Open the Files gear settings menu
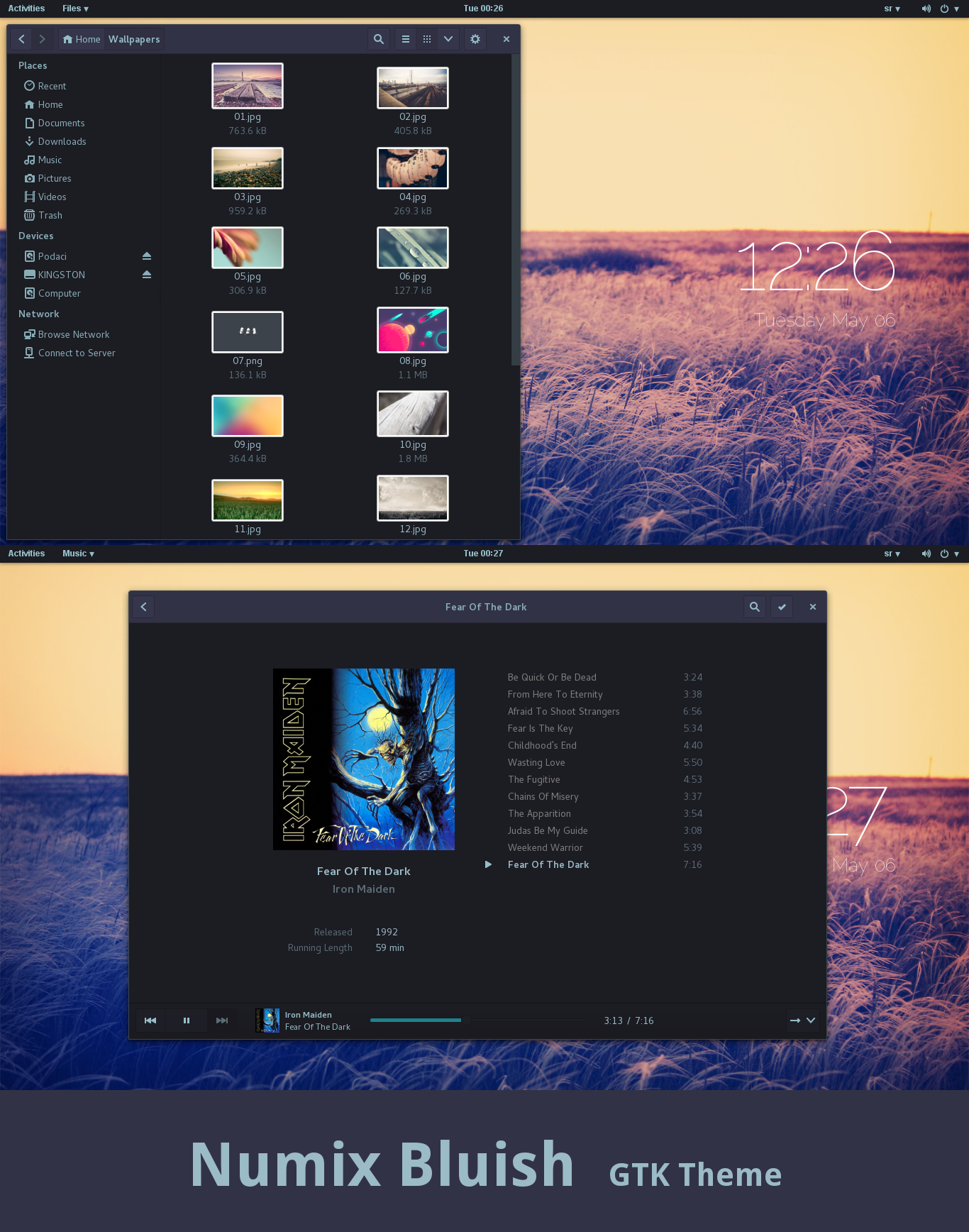Image resolution: width=969 pixels, height=1232 pixels. [475, 39]
